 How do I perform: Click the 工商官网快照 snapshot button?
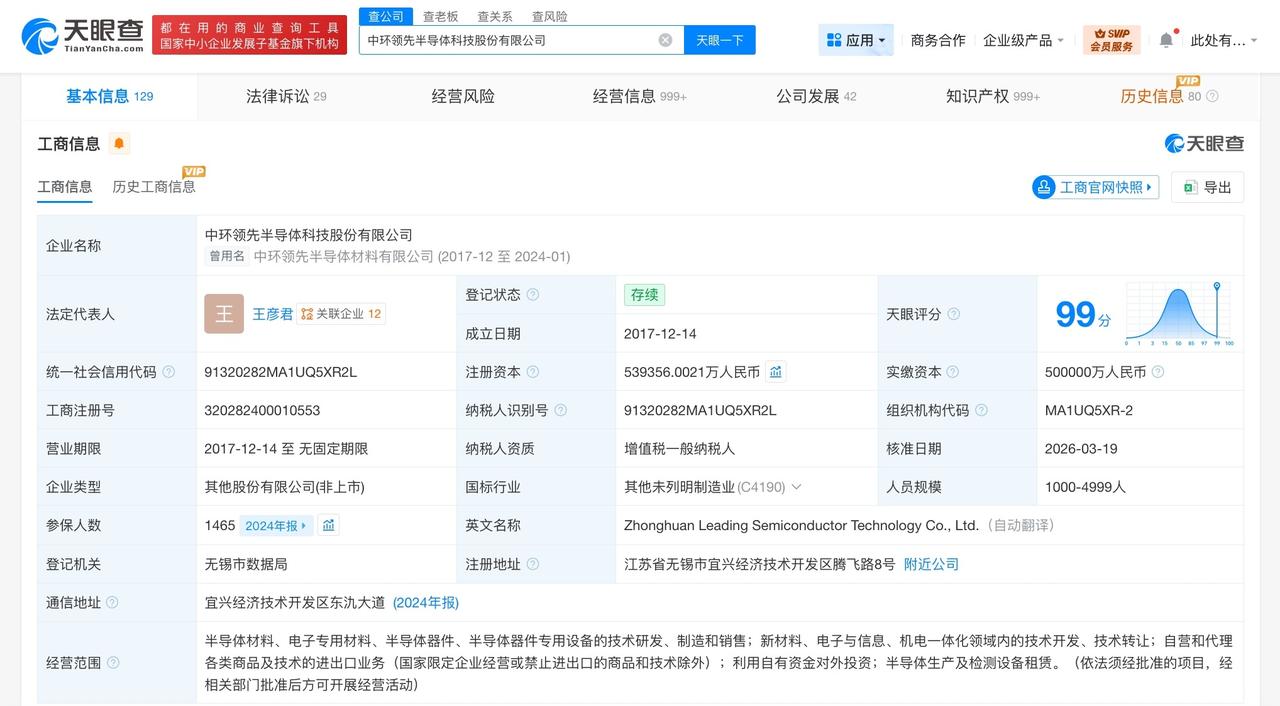tap(1094, 187)
